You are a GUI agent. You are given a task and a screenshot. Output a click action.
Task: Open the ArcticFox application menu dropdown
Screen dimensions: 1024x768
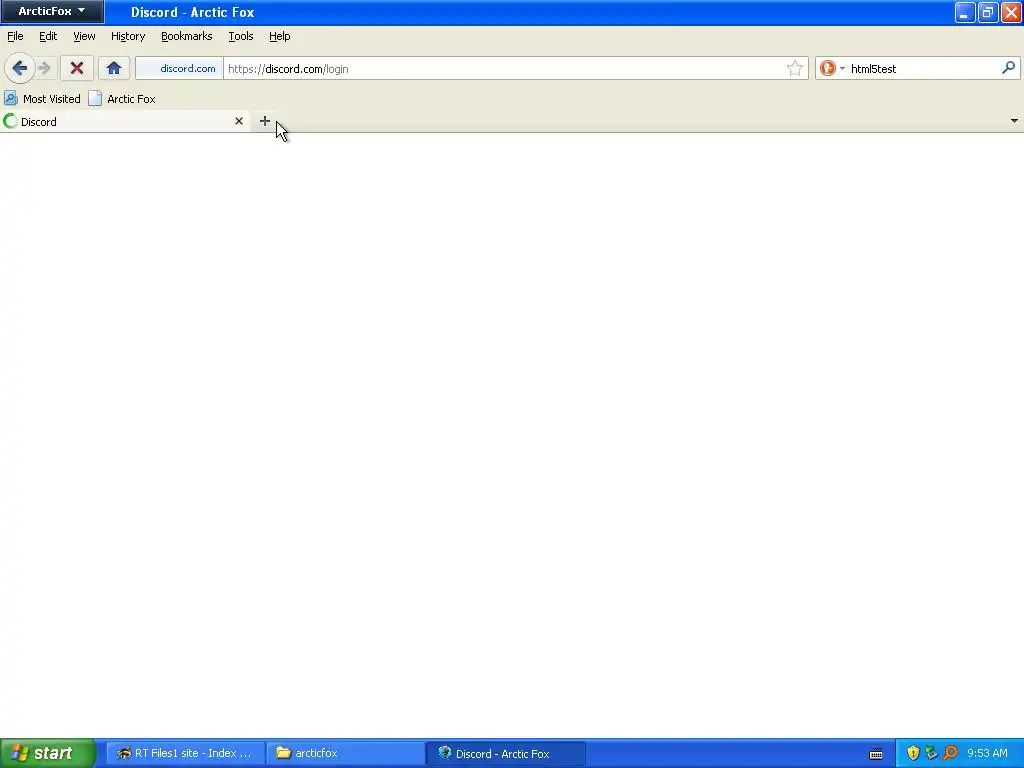tap(52, 11)
